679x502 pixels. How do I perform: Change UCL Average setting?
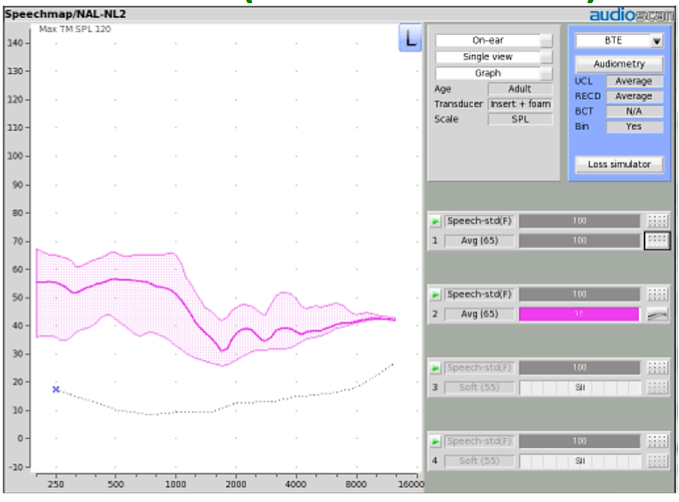tap(634, 81)
